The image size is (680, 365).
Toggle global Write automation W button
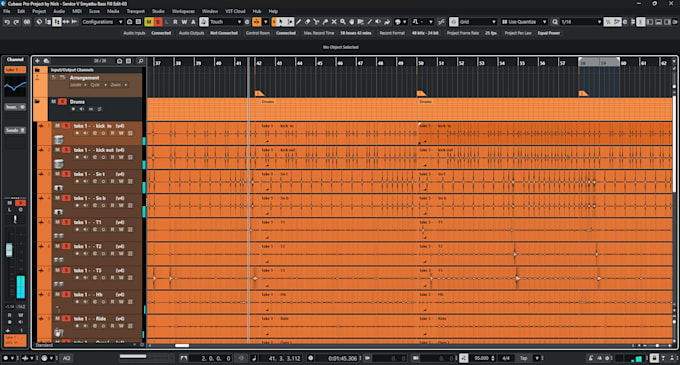[184, 22]
